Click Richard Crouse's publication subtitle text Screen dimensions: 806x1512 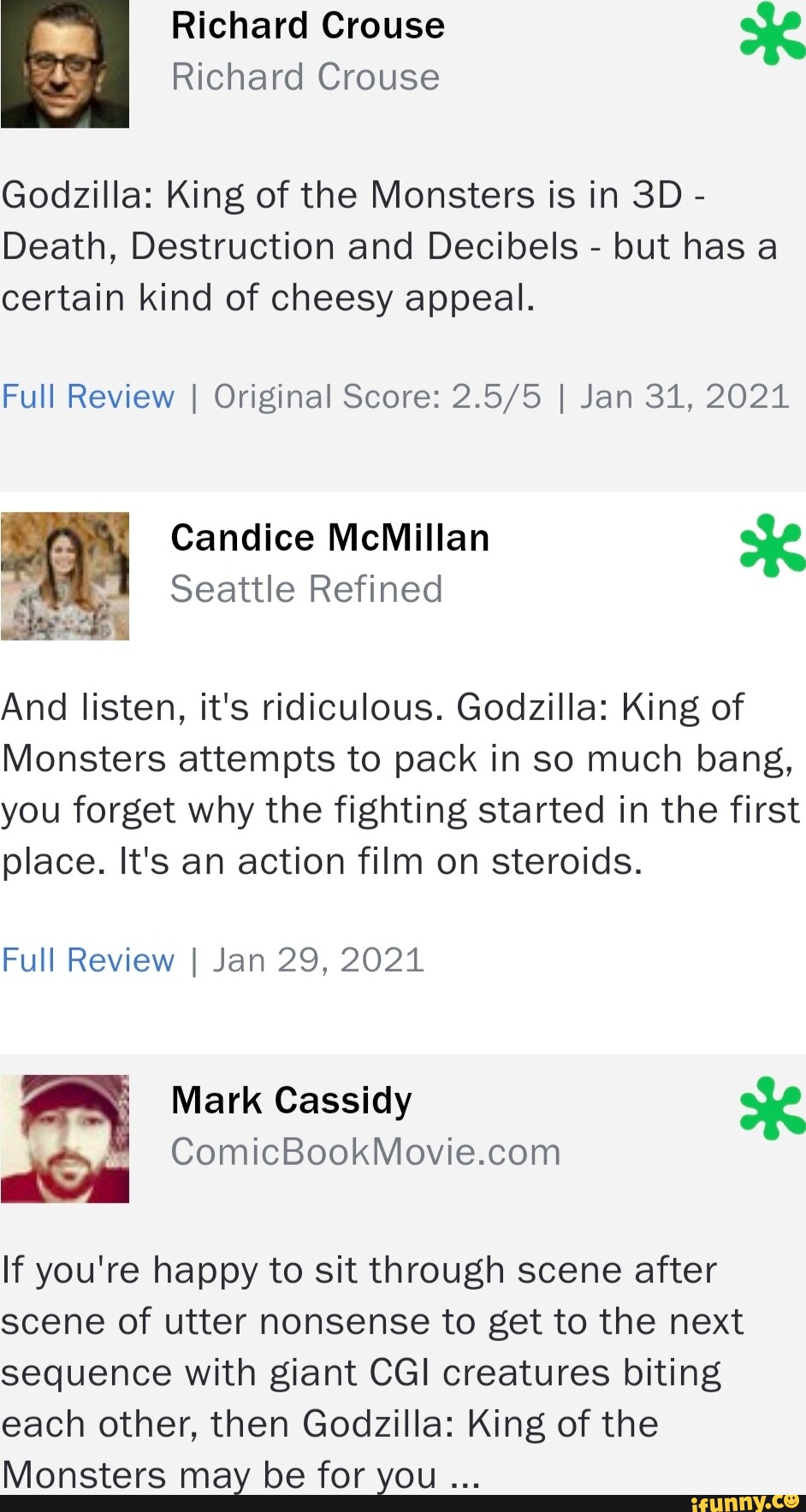[x=305, y=76]
